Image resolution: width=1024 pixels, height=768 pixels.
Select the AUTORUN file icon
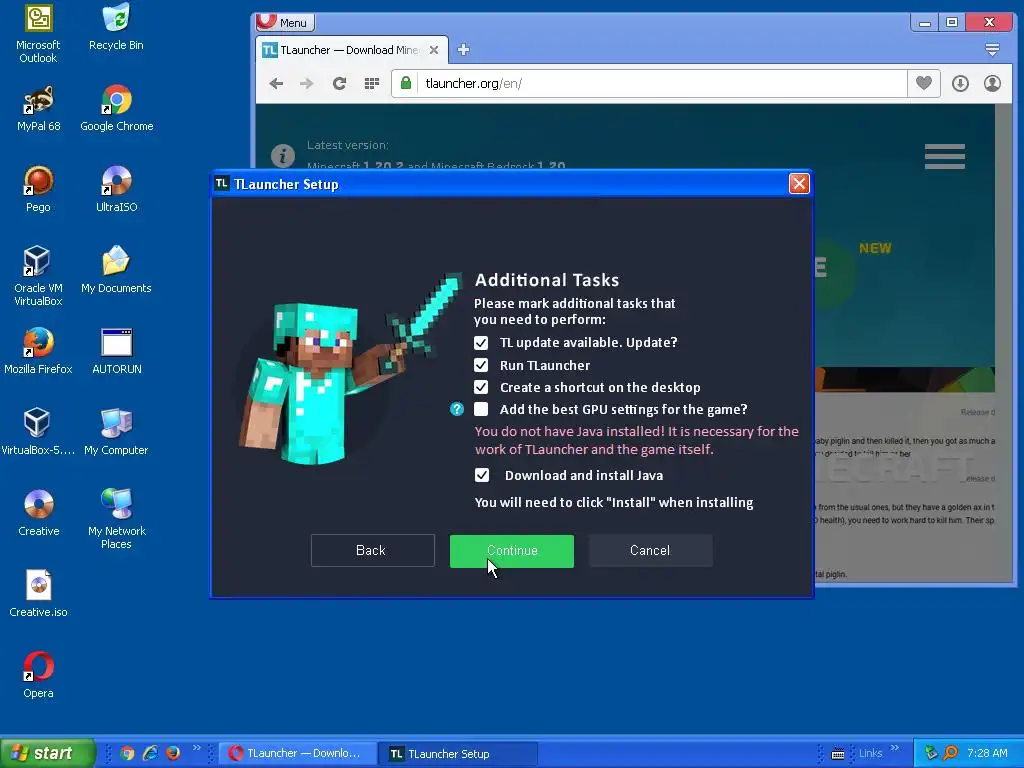117,351
